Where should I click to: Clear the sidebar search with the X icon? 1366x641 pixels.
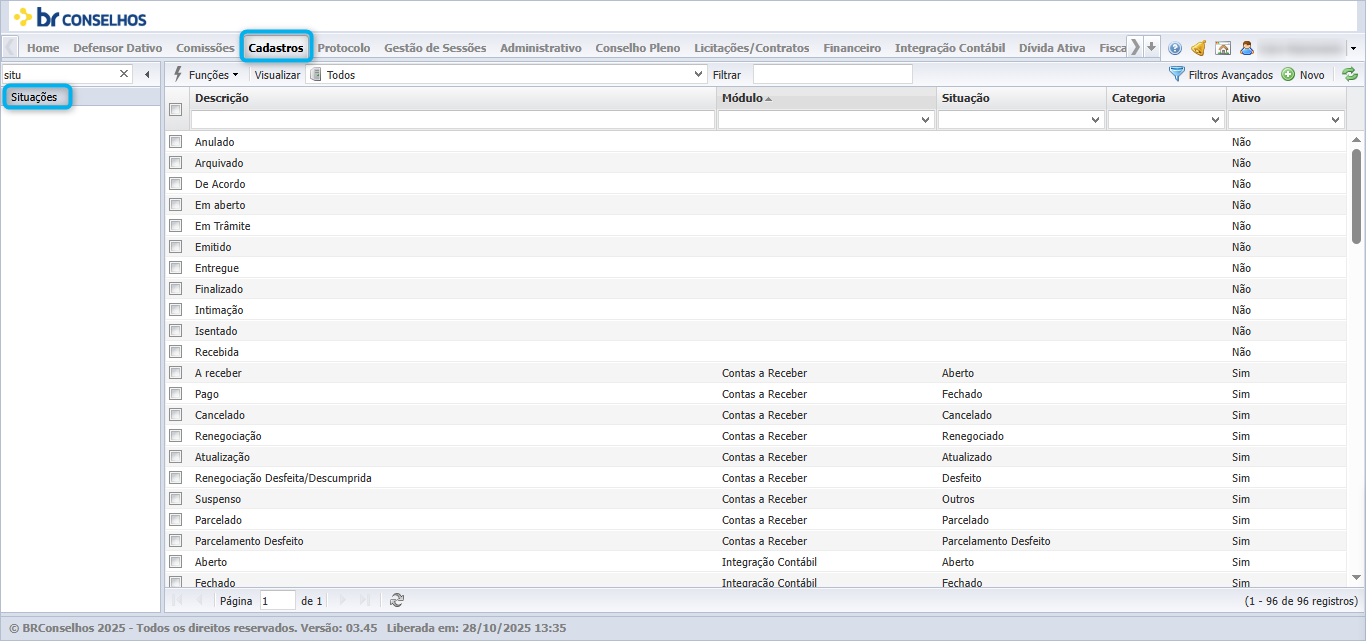[124, 74]
